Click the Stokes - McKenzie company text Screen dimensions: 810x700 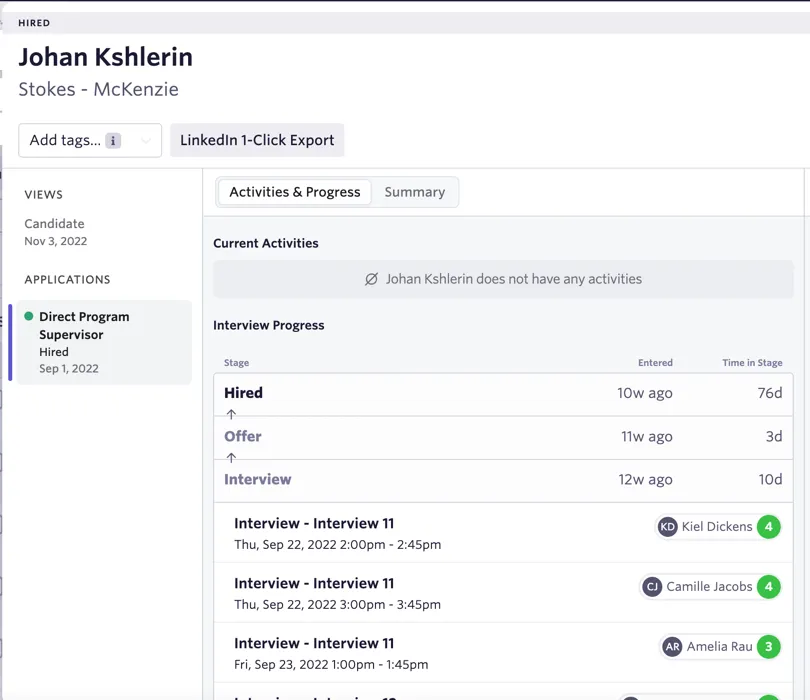point(98,89)
